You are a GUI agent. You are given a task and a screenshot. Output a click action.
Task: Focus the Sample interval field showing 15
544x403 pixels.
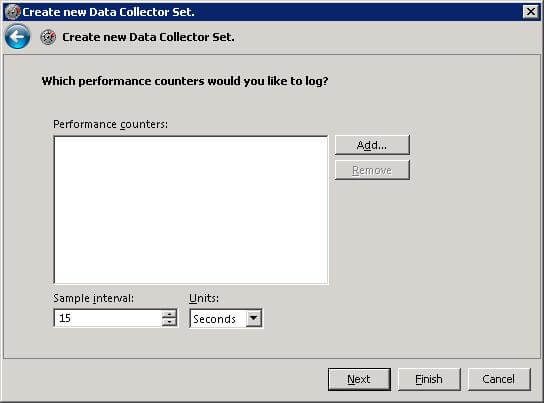pos(108,318)
